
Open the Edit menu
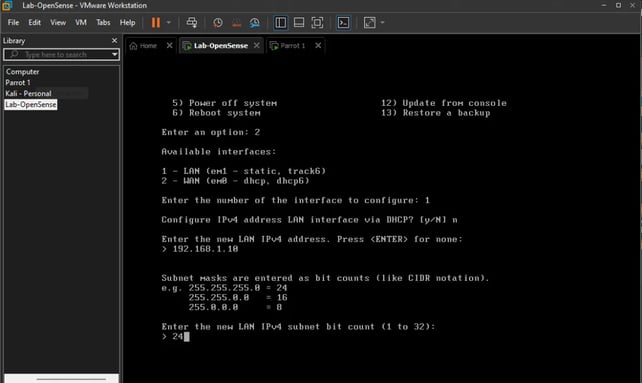(34, 23)
